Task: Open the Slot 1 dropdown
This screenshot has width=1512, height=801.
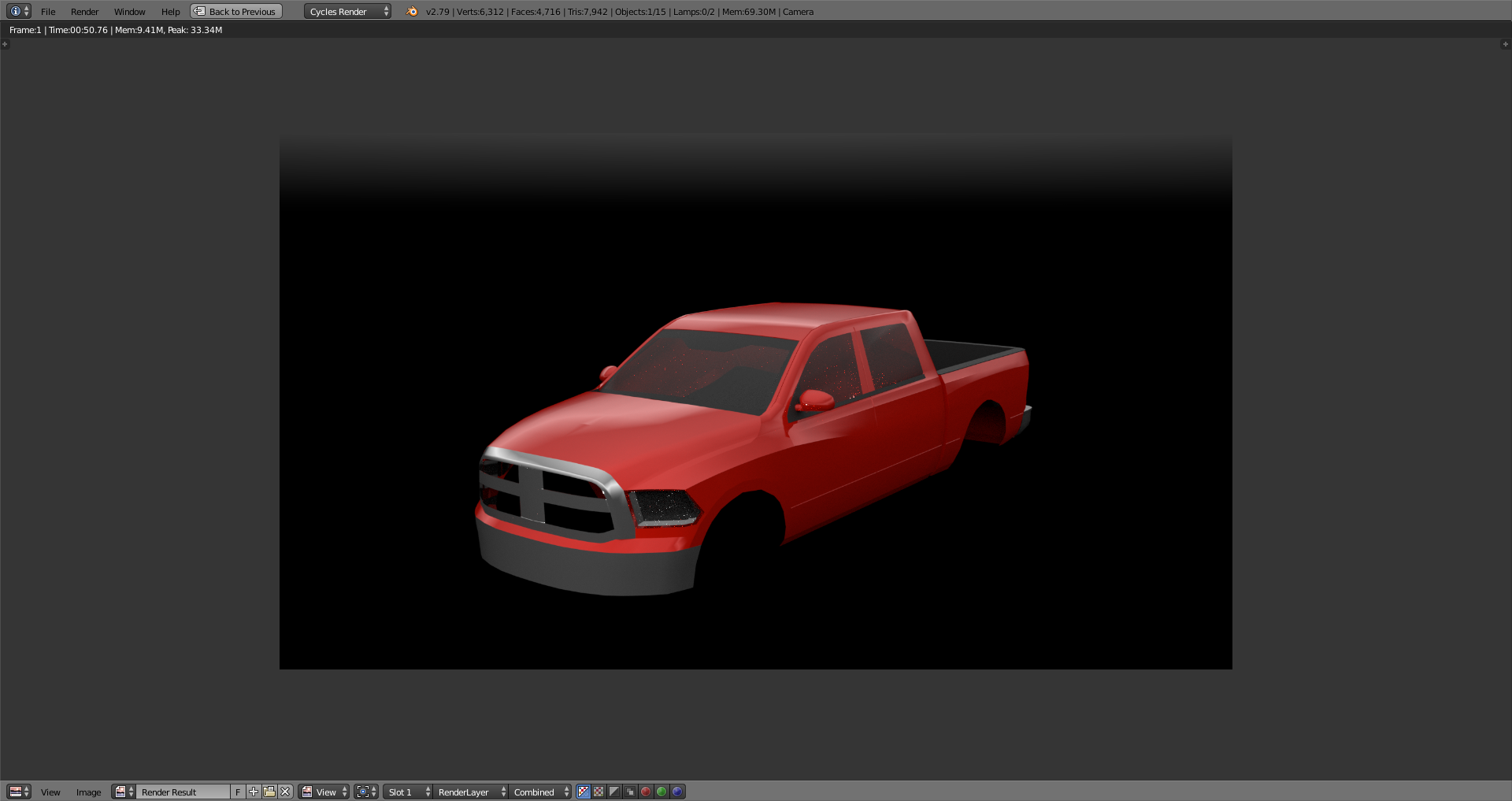Action: [408, 792]
